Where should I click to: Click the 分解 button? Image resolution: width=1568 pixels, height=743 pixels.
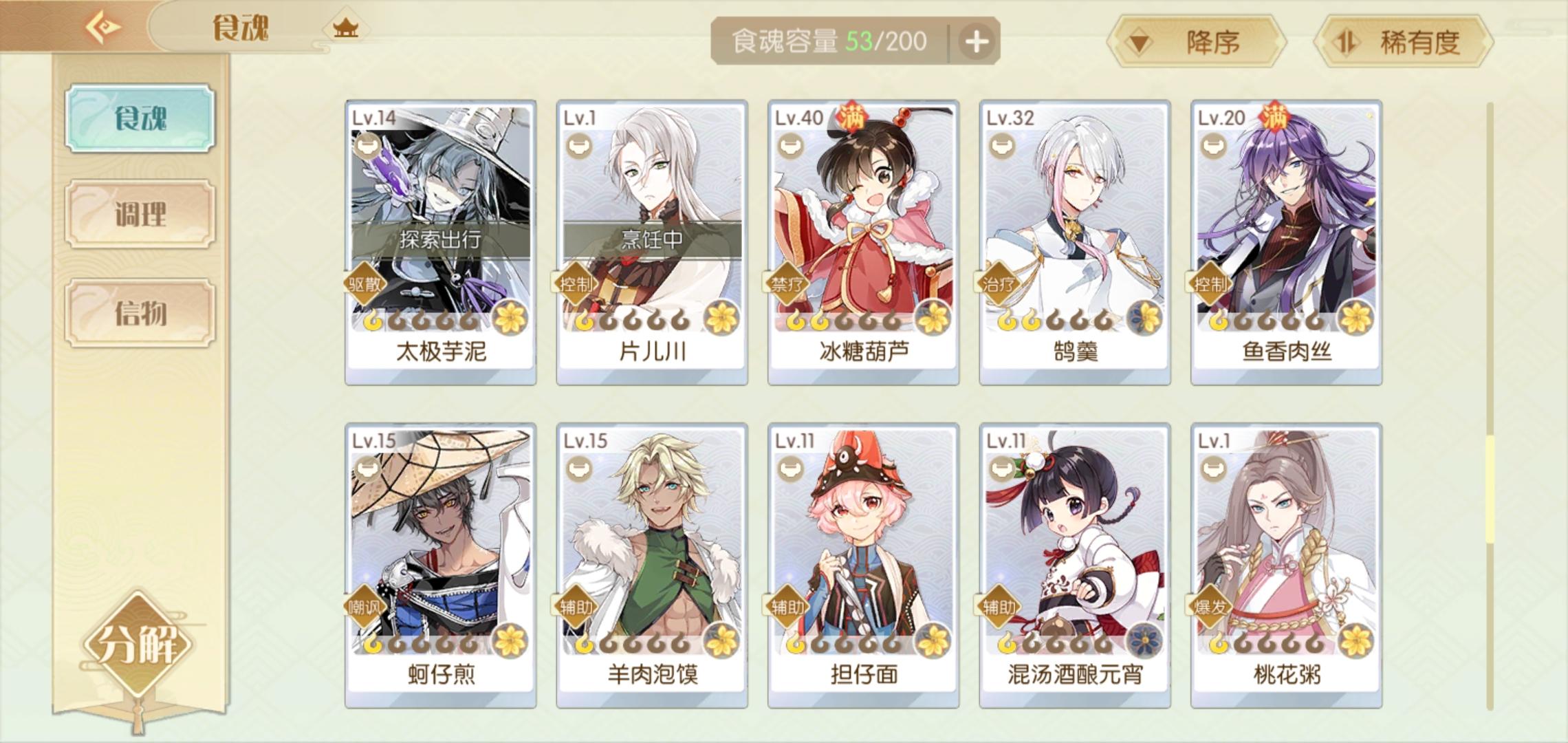coord(138,643)
